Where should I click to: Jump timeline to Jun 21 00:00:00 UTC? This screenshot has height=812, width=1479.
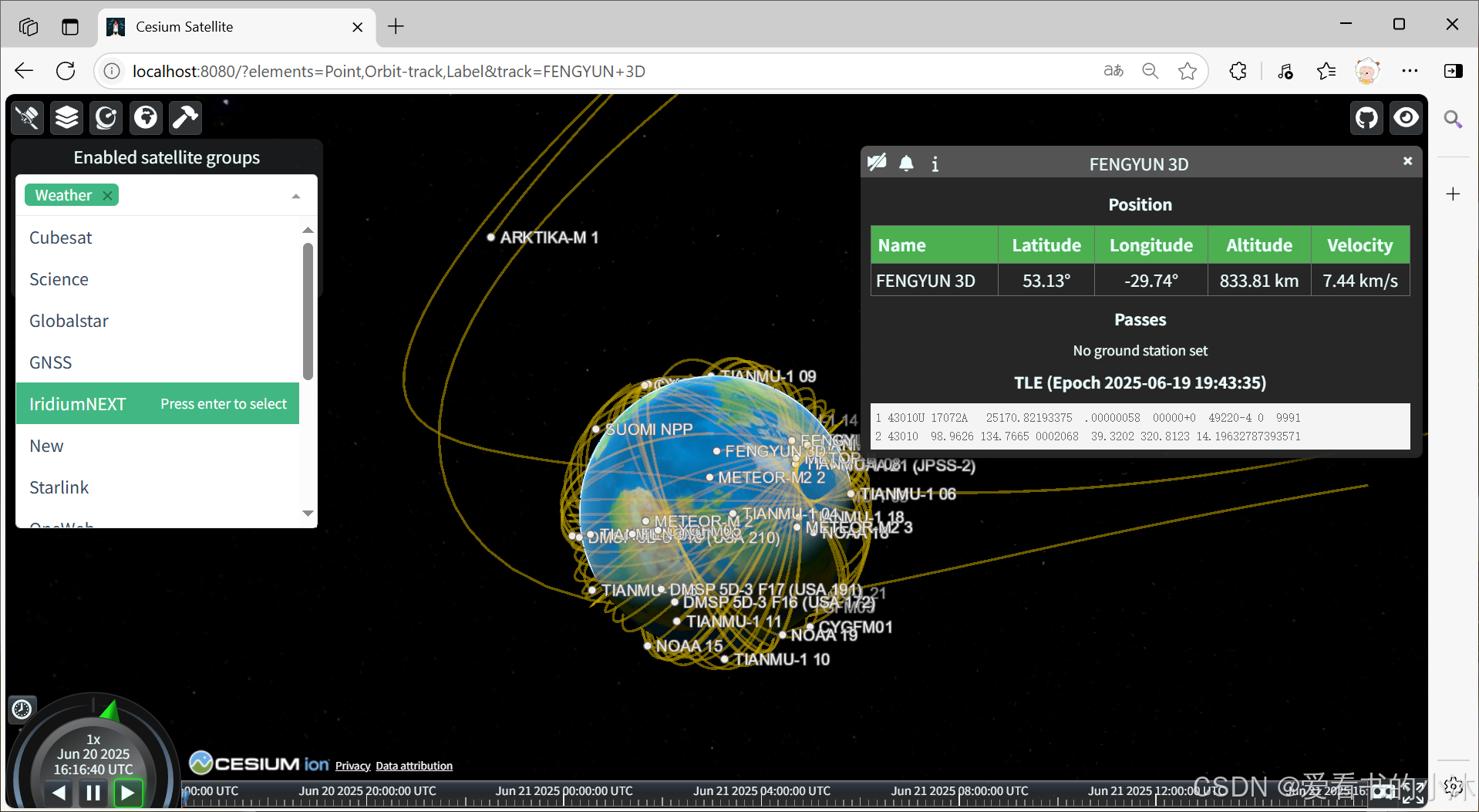pos(564,791)
